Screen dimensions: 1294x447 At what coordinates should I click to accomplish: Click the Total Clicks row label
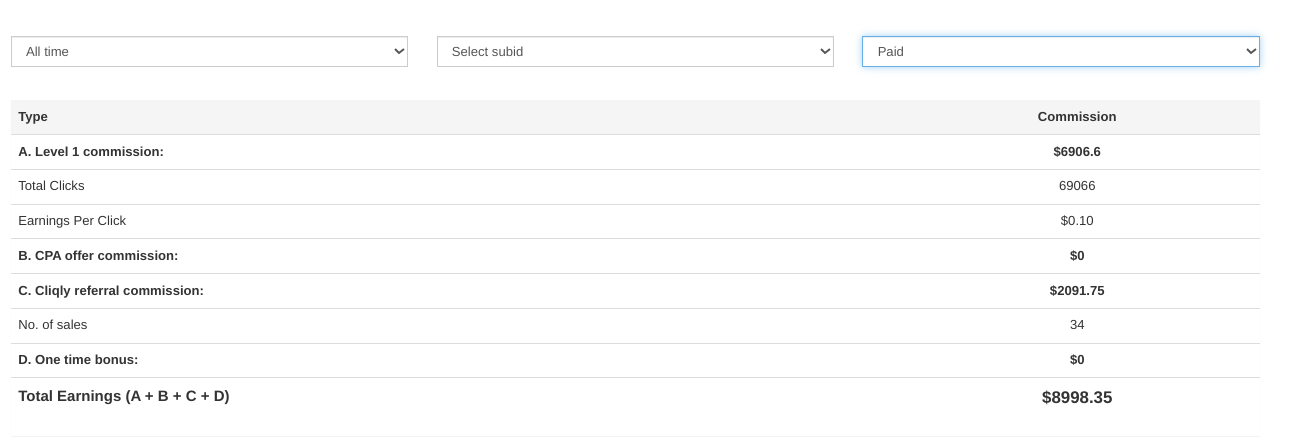(51, 186)
